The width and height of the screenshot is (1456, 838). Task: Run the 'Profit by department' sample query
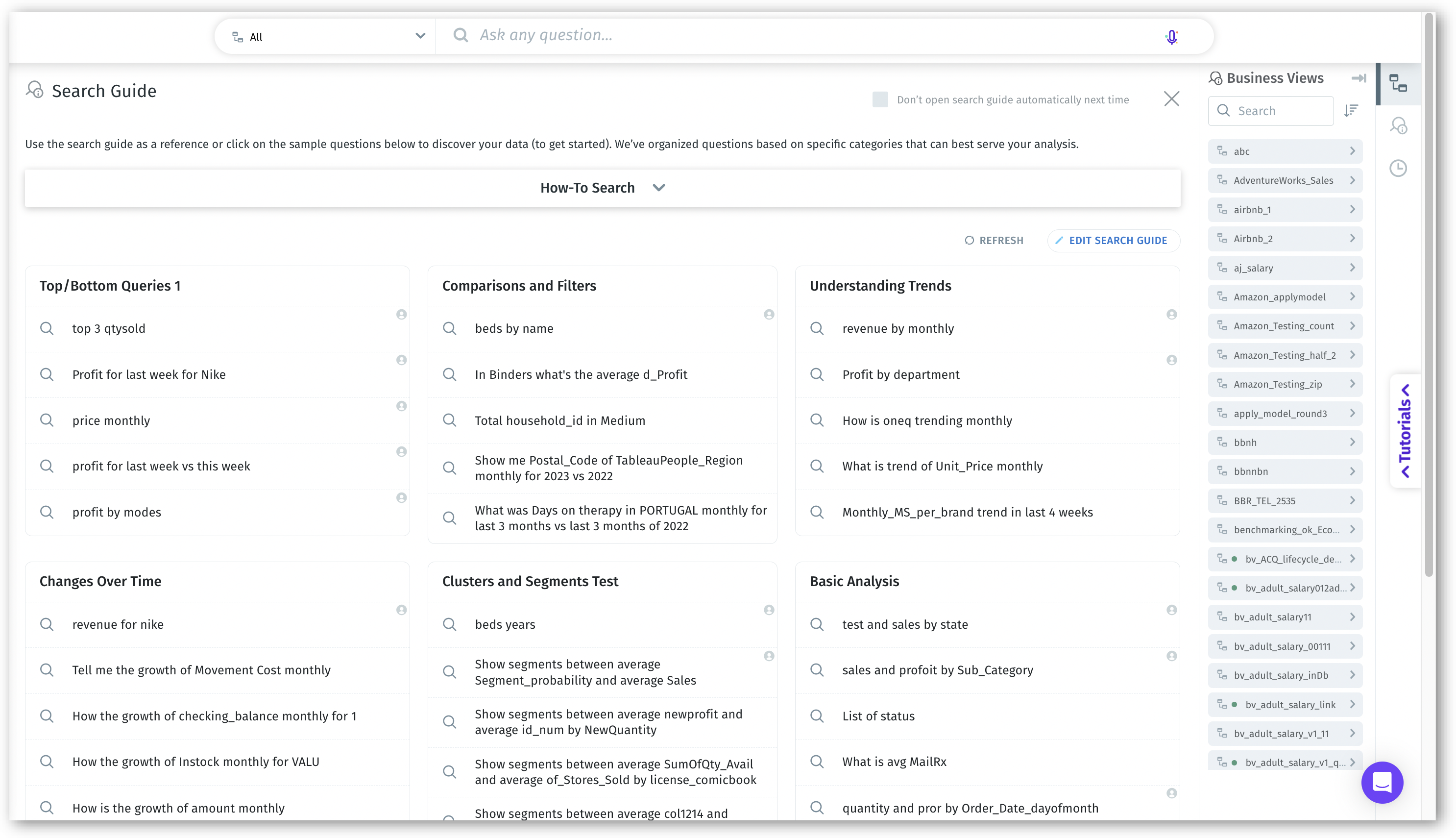coord(900,375)
